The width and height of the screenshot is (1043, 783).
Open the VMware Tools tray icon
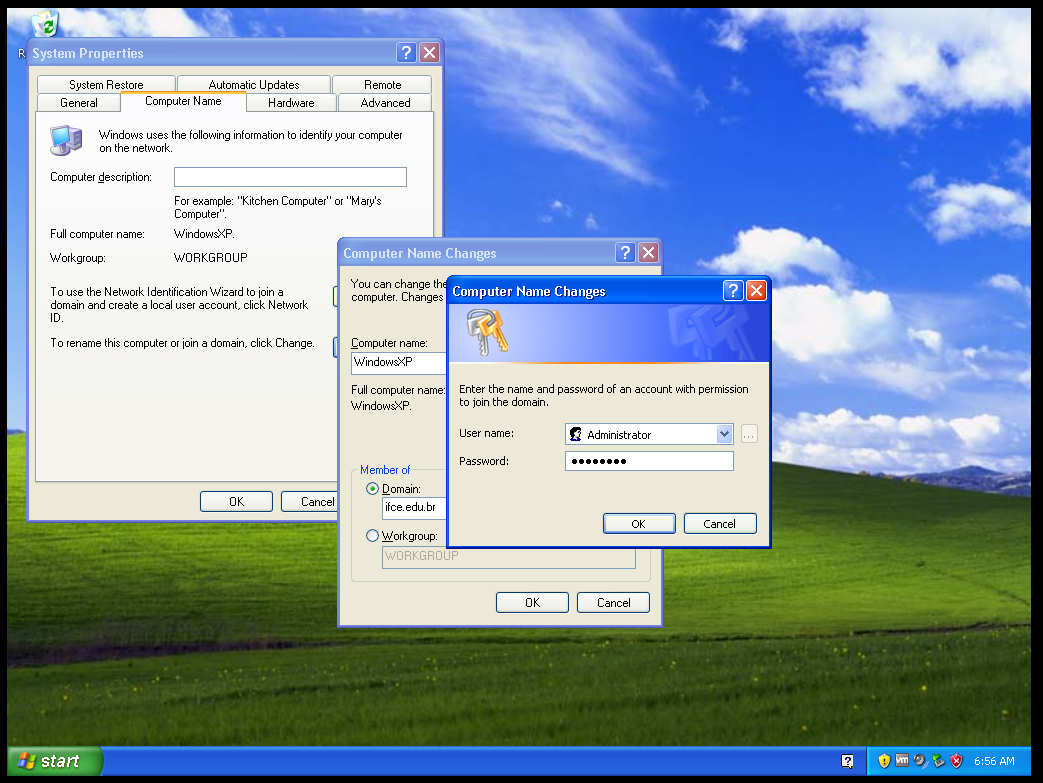pyautogui.click(x=902, y=760)
